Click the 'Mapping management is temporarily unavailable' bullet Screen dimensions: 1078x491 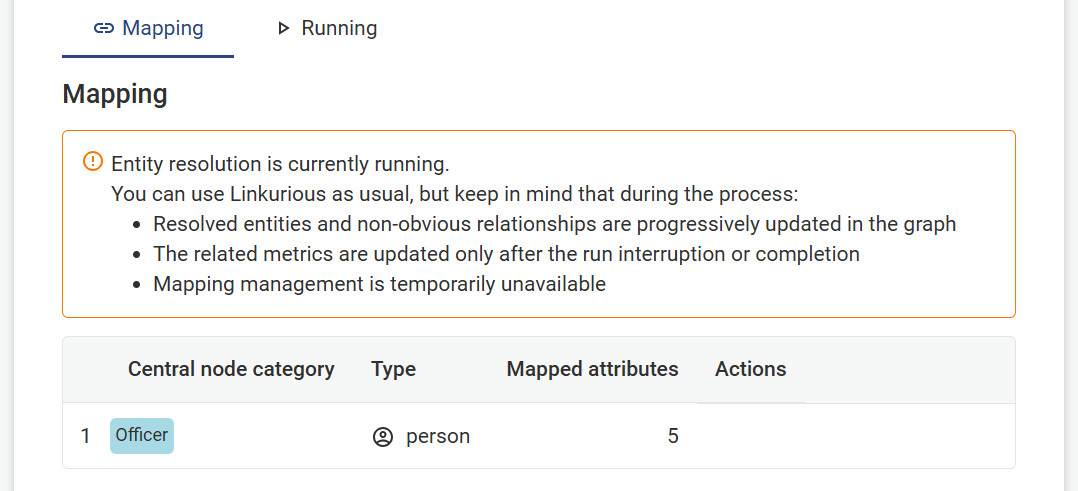tap(380, 284)
